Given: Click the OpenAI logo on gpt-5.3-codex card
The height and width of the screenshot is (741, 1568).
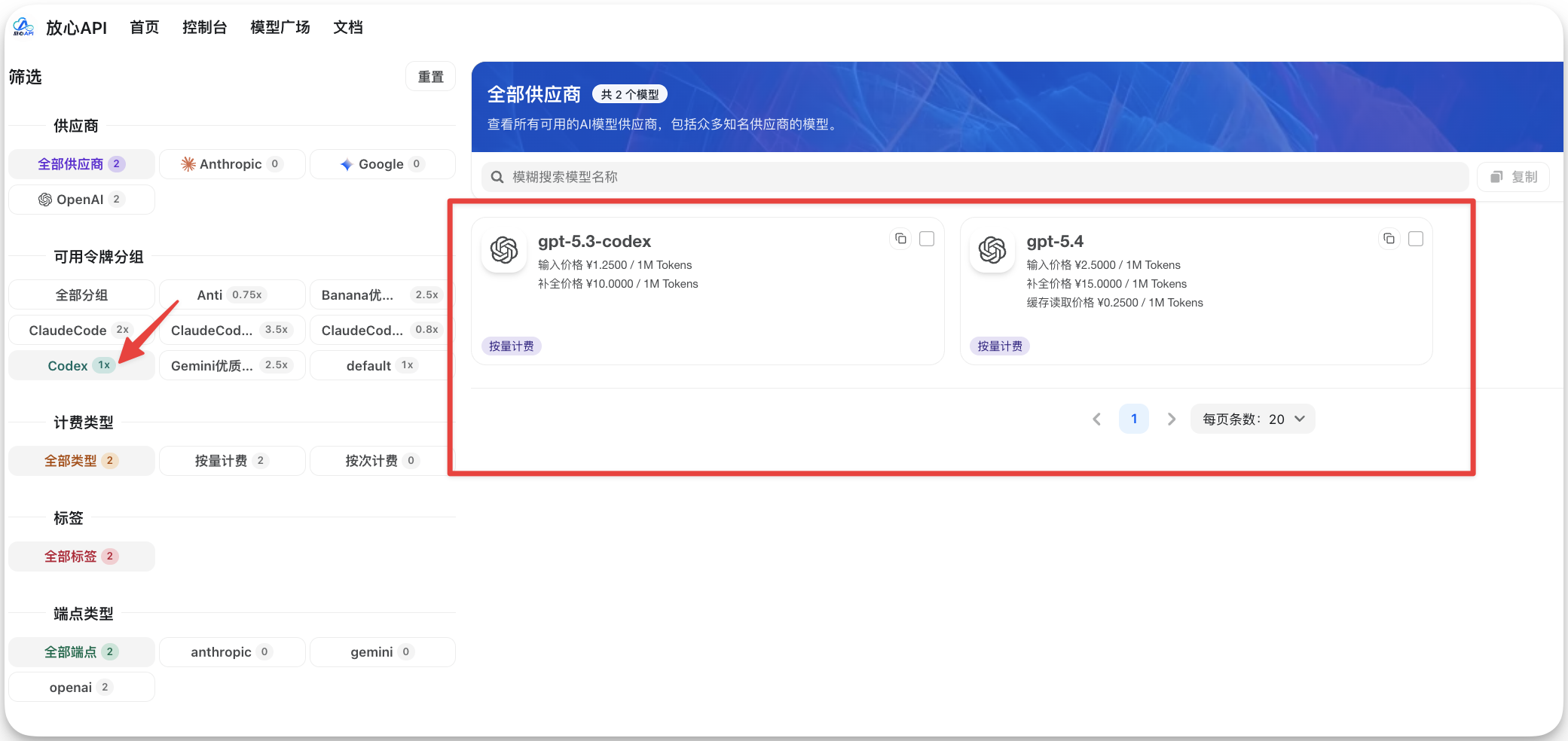Looking at the screenshot, I should point(504,250).
